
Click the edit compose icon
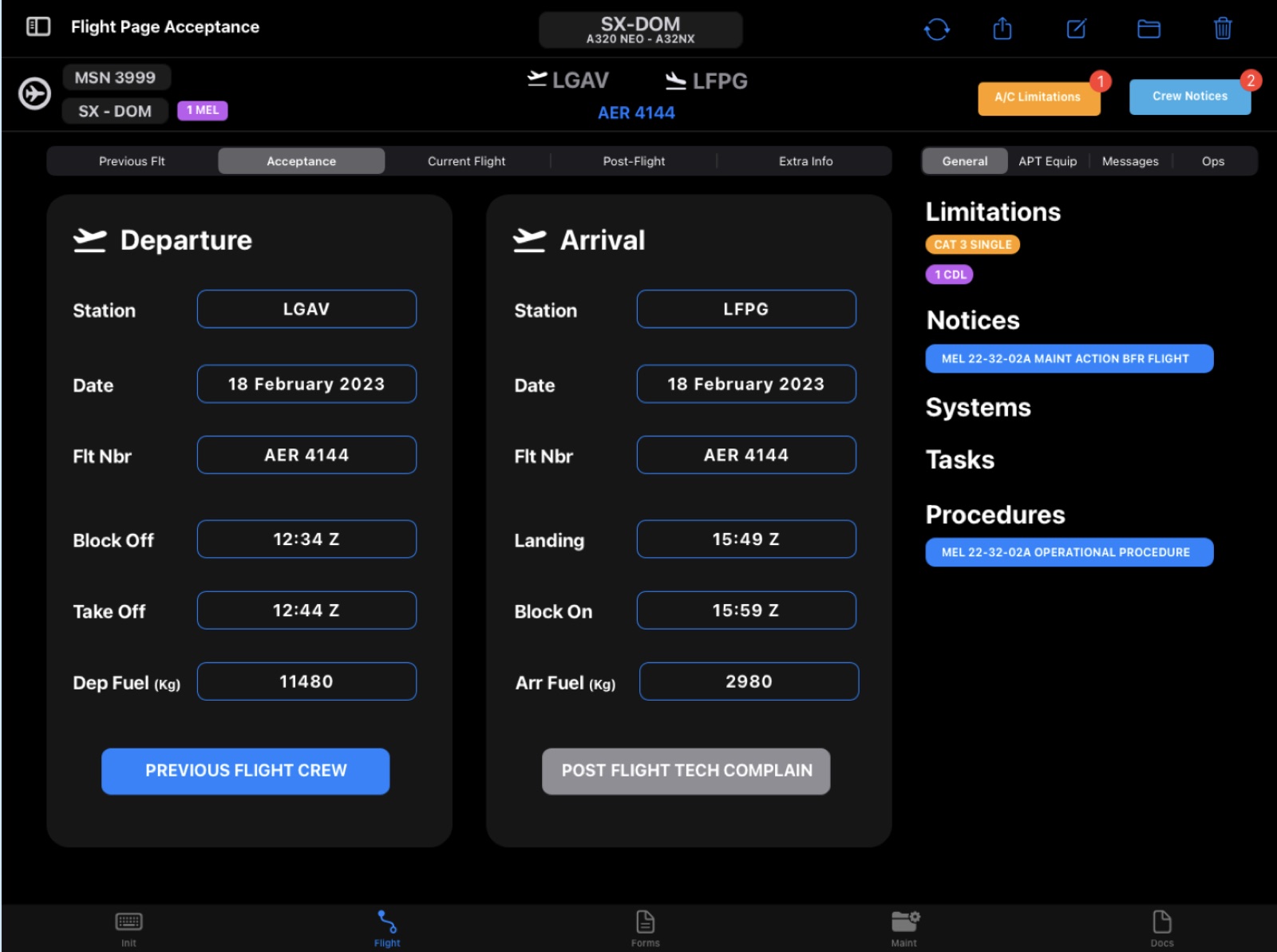(1076, 30)
